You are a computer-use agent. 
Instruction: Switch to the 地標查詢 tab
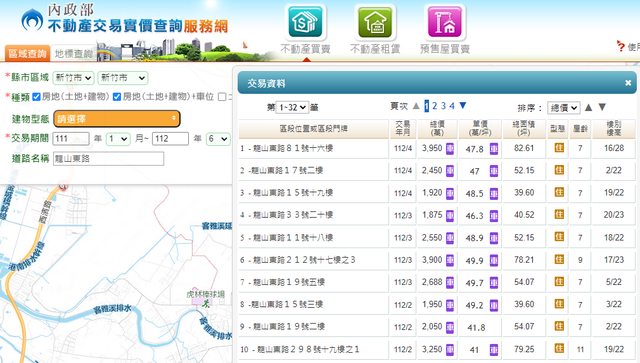pos(74,54)
